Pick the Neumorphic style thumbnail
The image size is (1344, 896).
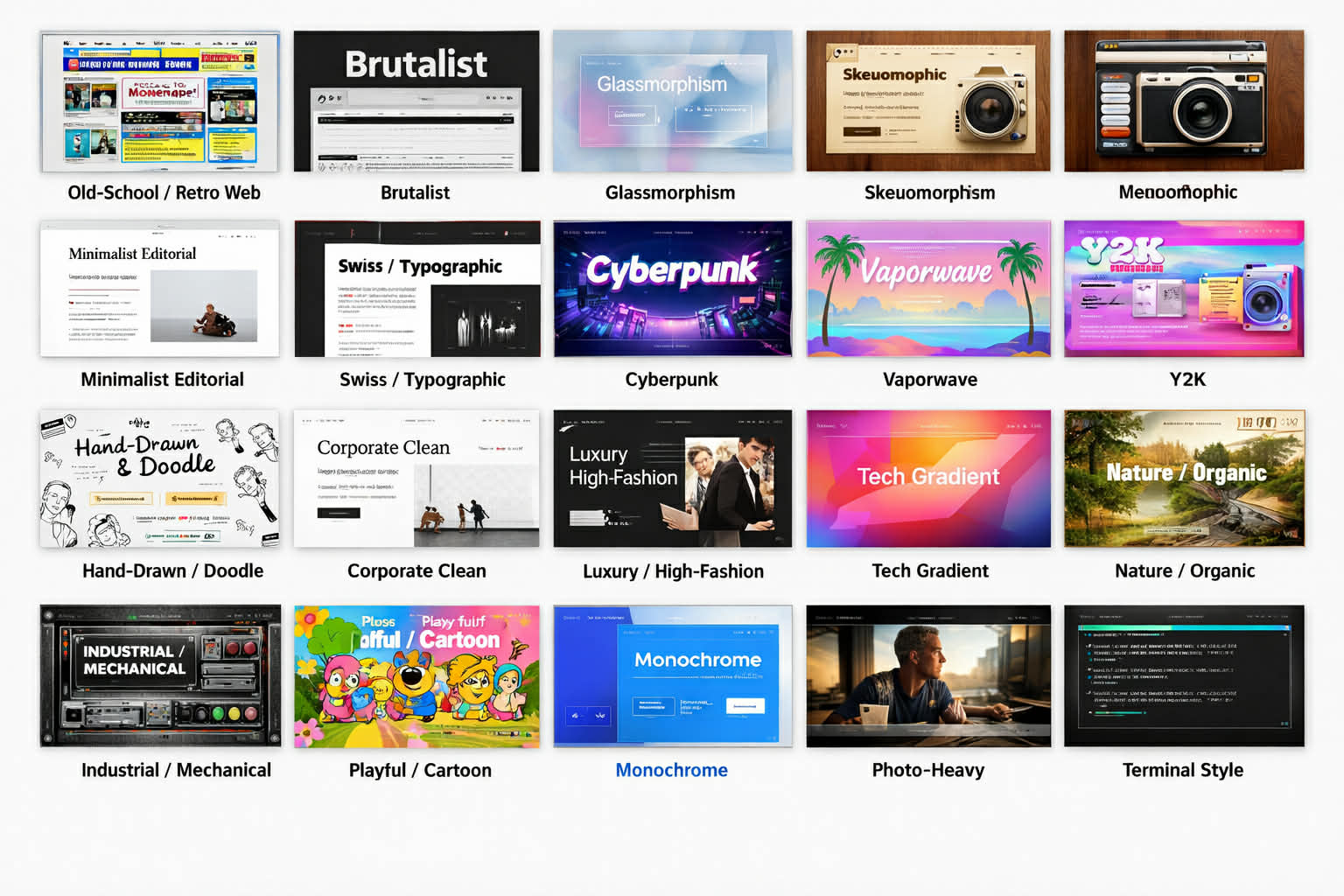tap(1184, 101)
